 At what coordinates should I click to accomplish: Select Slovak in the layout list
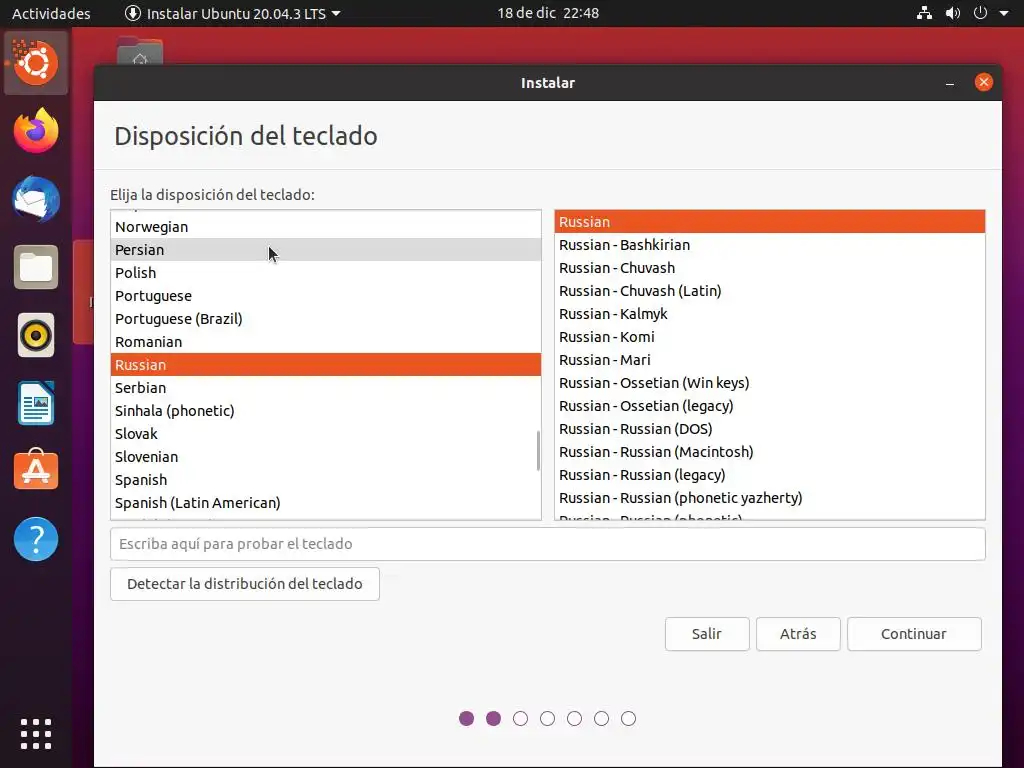click(x=326, y=434)
